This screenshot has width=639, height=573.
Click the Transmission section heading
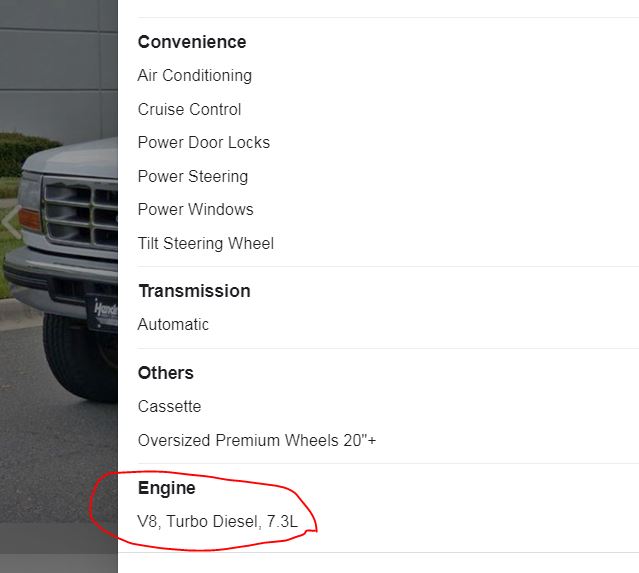pyautogui.click(x=194, y=291)
